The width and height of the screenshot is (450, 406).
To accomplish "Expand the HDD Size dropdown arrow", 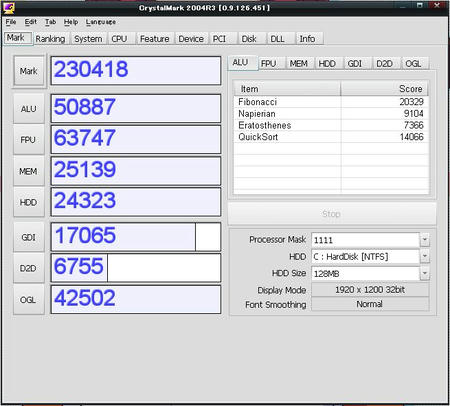I will tap(424, 273).
